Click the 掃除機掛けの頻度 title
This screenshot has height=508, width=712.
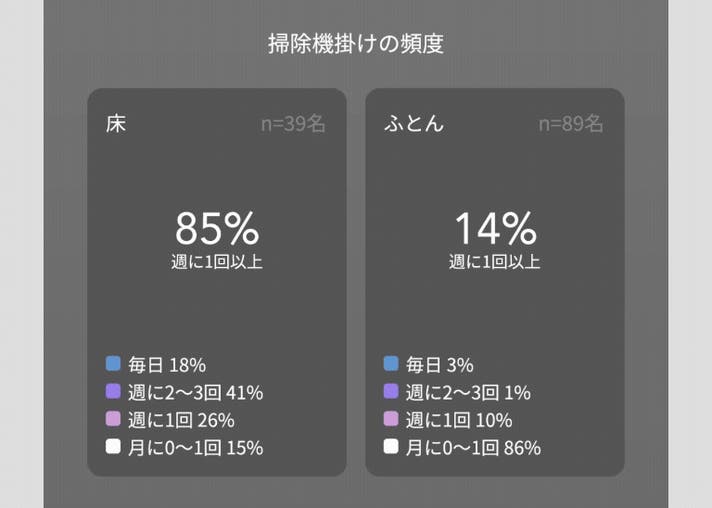(356, 44)
